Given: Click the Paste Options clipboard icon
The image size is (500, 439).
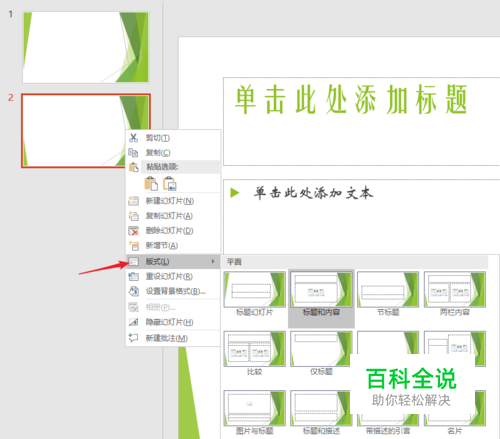Looking at the screenshot, I should click(134, 167).
